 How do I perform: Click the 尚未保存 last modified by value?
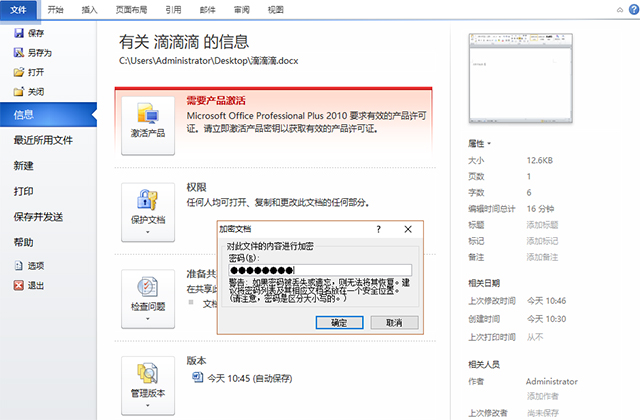543,413
